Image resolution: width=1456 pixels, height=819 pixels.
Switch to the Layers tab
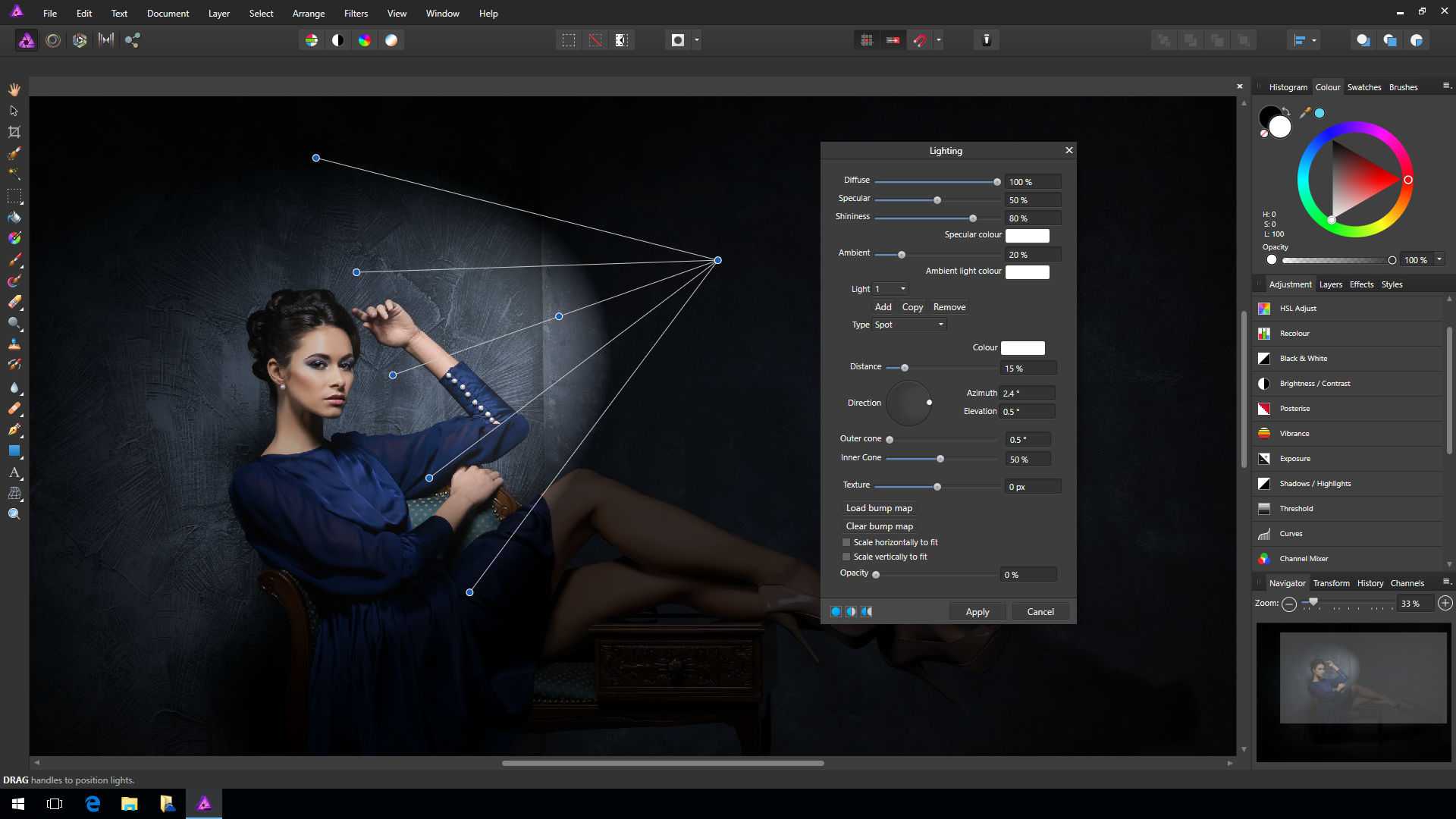click(x=1330, y=284)
